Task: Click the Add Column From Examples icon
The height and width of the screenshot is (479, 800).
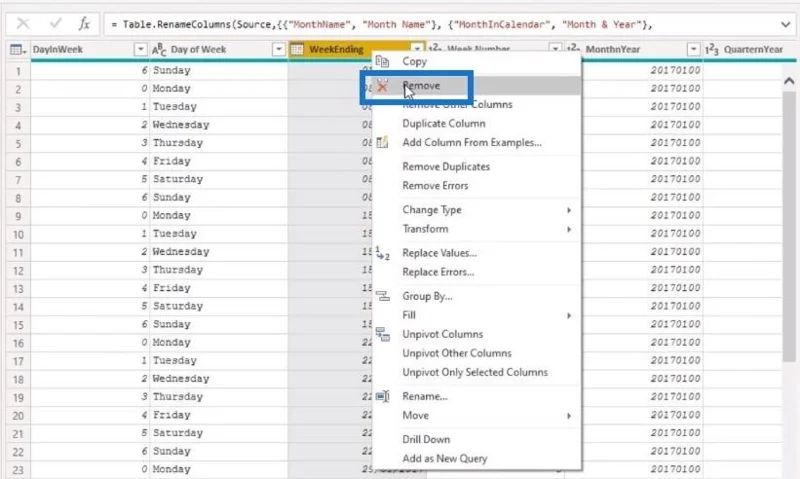Action: tap(382, 142)
